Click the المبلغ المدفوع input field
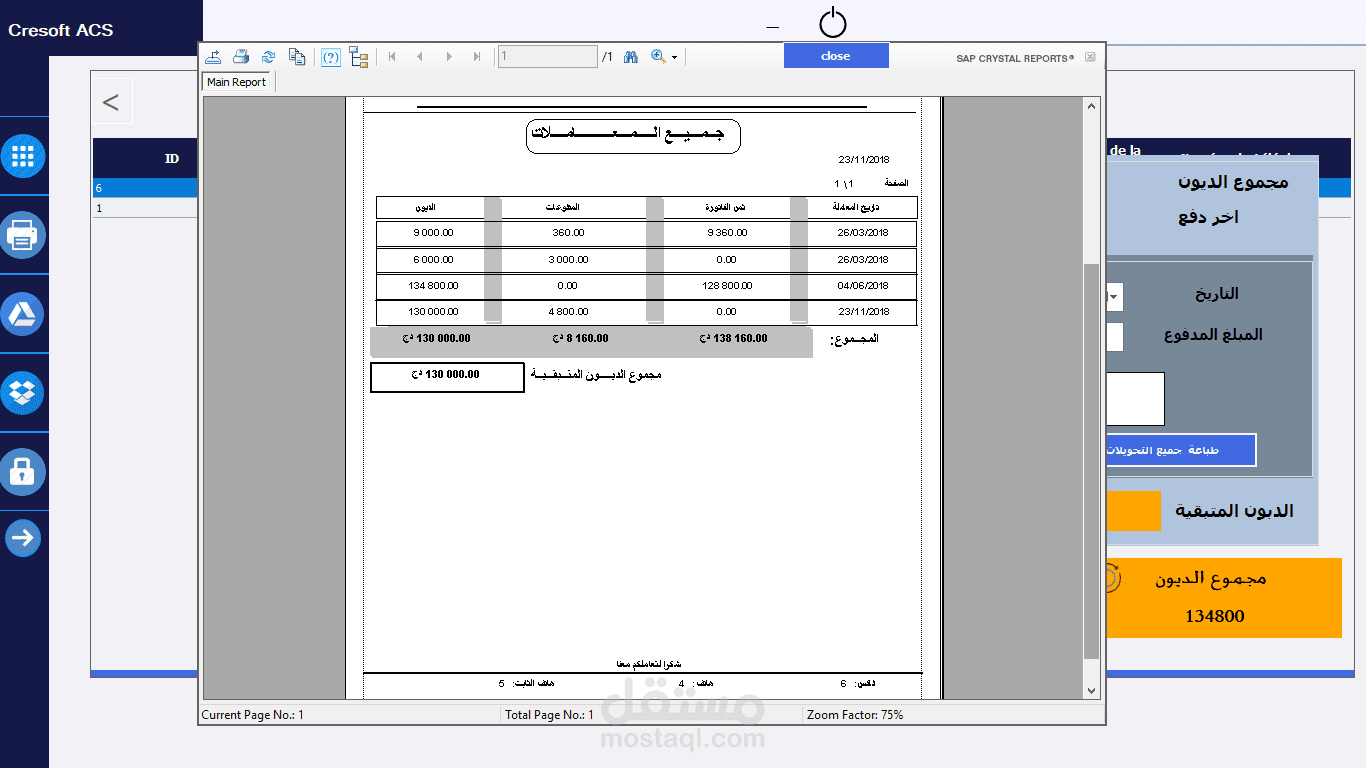The height and width of the screenshot is (768, 1366). (1114, 336)
